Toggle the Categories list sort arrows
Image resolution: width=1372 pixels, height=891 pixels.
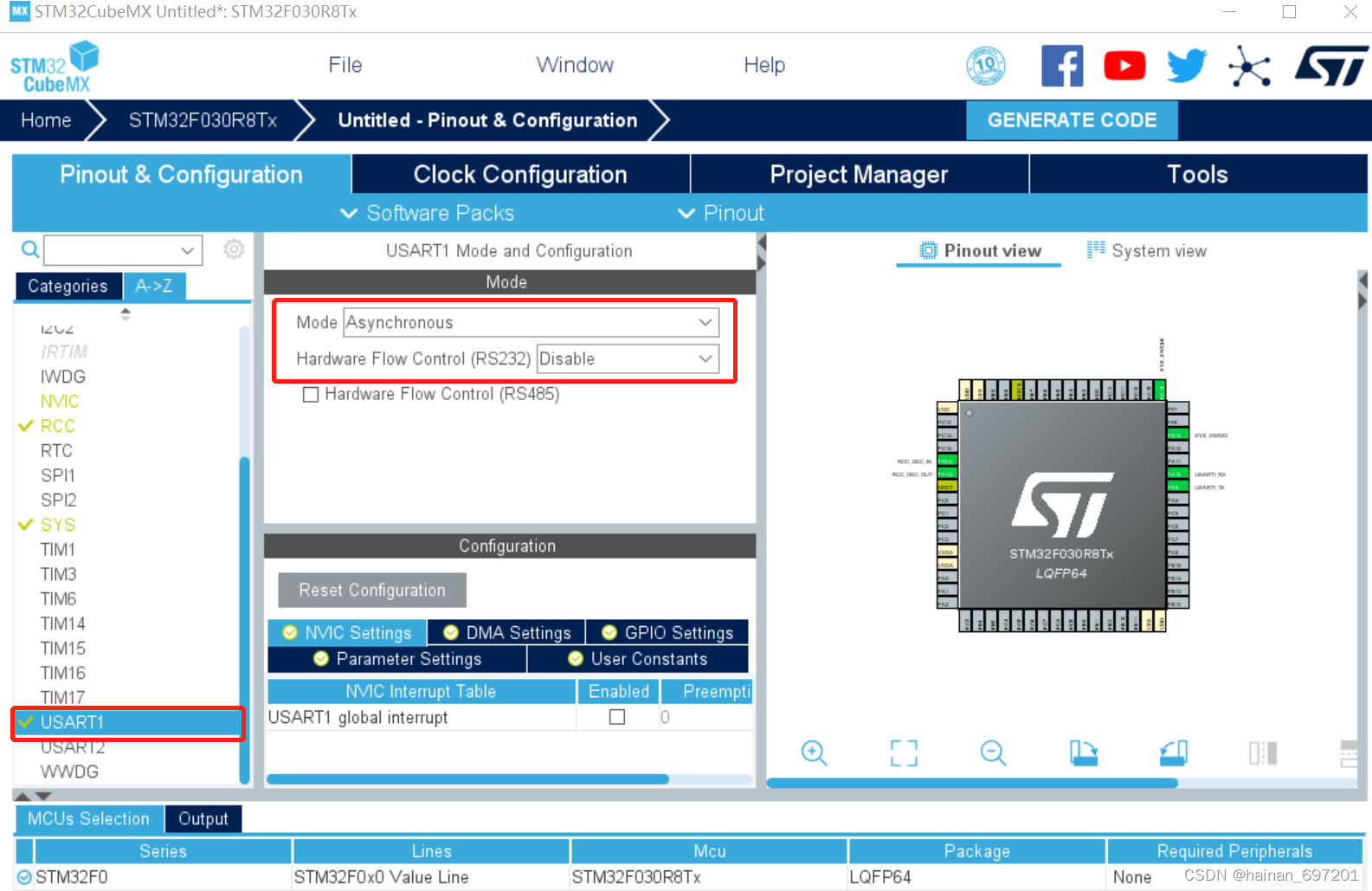coord(126,313)
